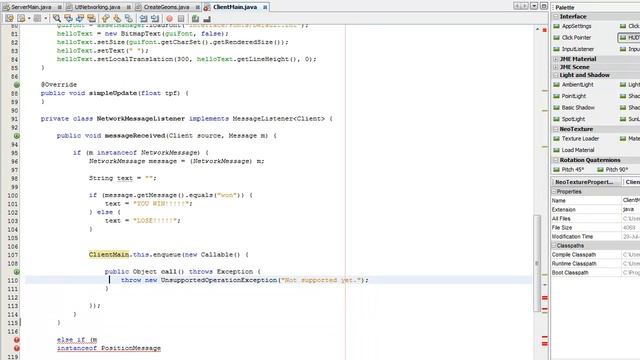The height and width of the screenshot is (360, 640).
Task: Select AppSettings palette item
Action: [x=572, y=26]
